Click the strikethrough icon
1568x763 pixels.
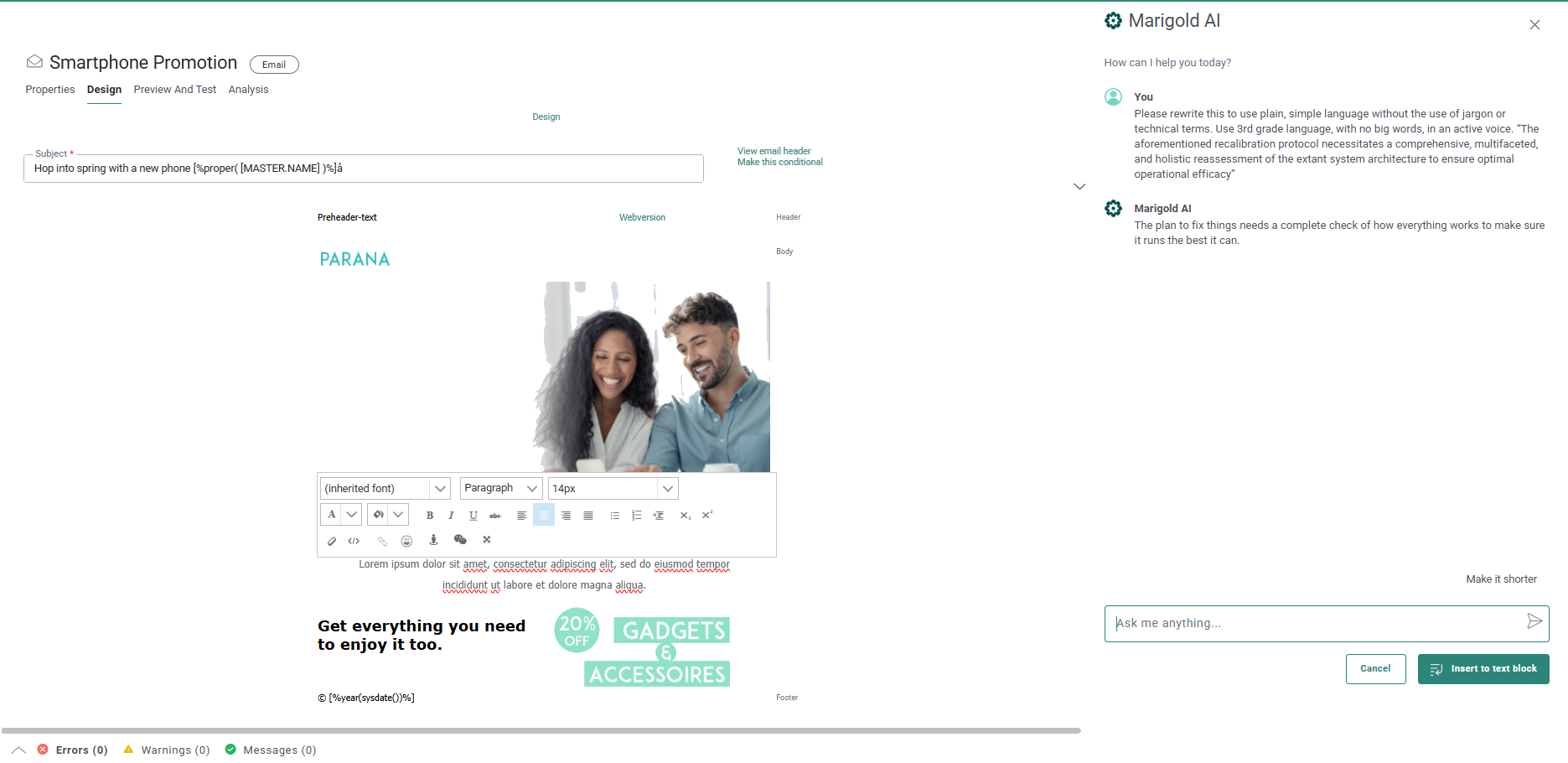coord(495,516)
